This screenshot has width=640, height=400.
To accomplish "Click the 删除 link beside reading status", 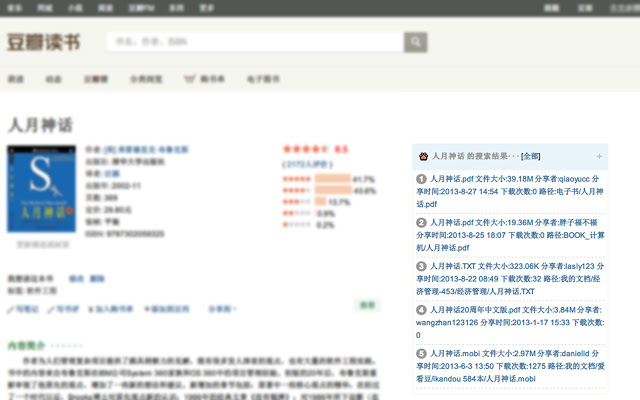I will pos(97,279).
